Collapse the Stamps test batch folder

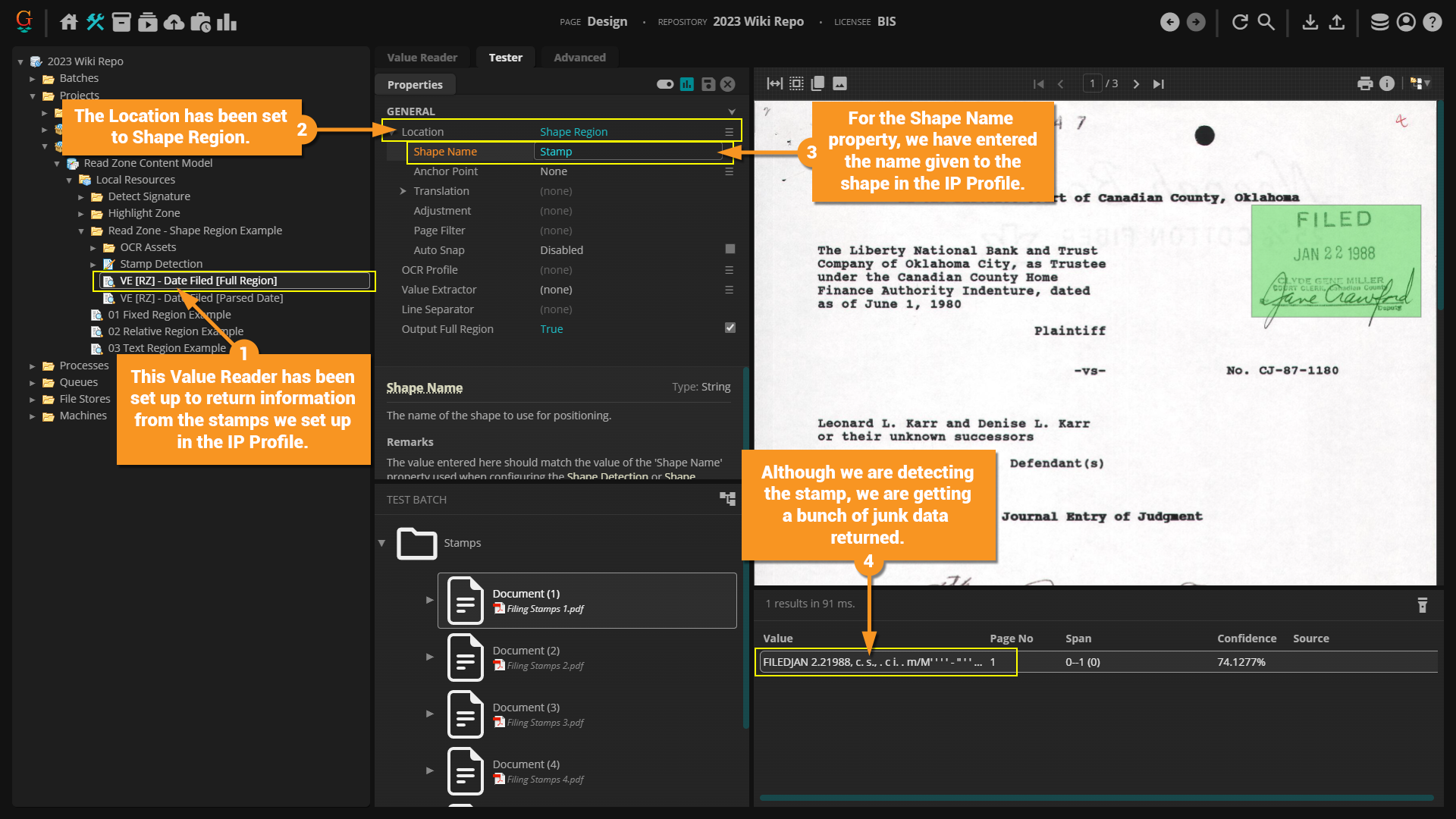[382, 543]
